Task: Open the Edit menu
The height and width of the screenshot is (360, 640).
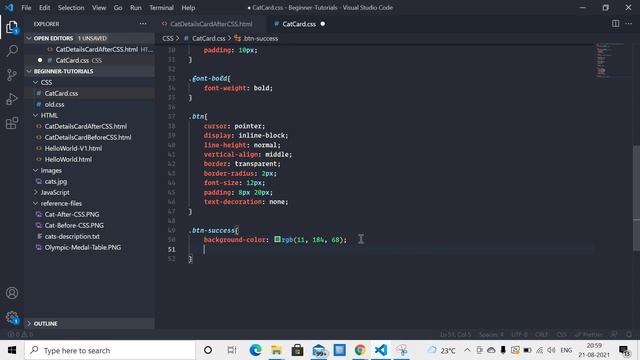Action: point(44,7)
